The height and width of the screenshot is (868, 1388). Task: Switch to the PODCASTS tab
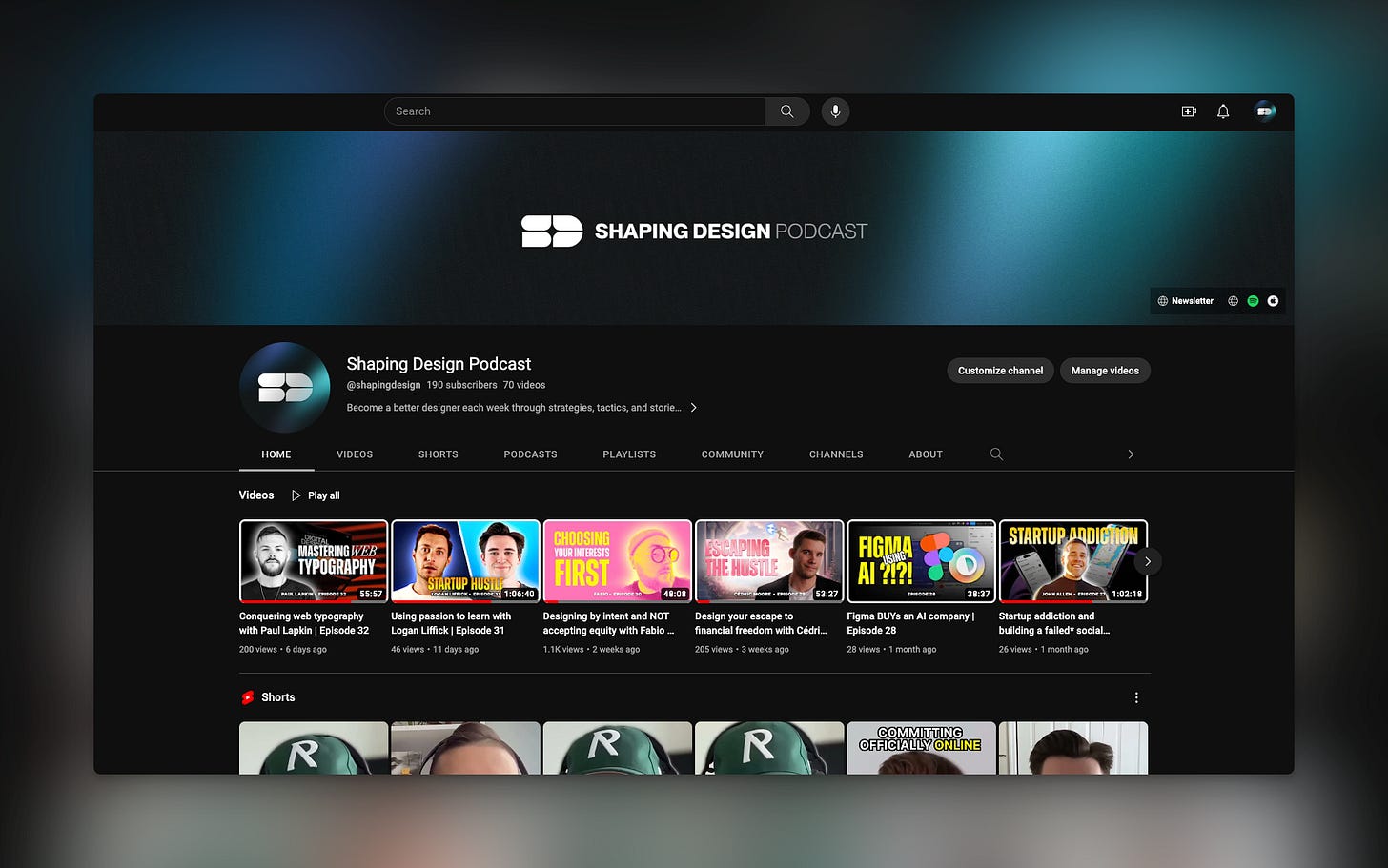[530, 454]
